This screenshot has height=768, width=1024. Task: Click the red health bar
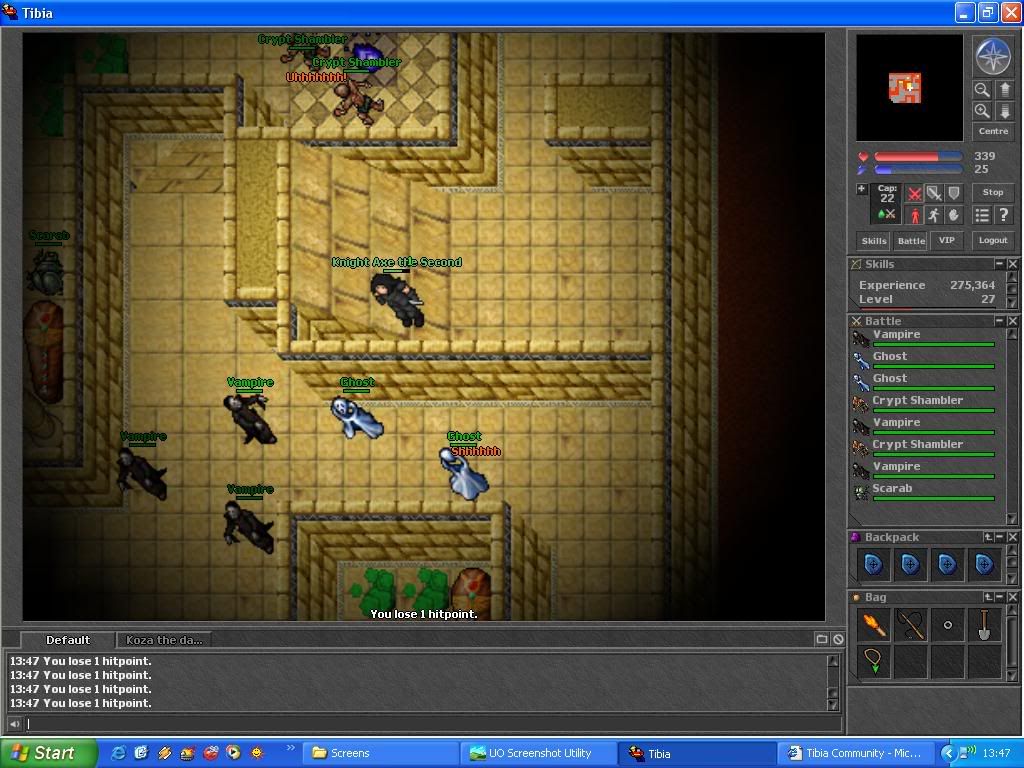(918, 157)
